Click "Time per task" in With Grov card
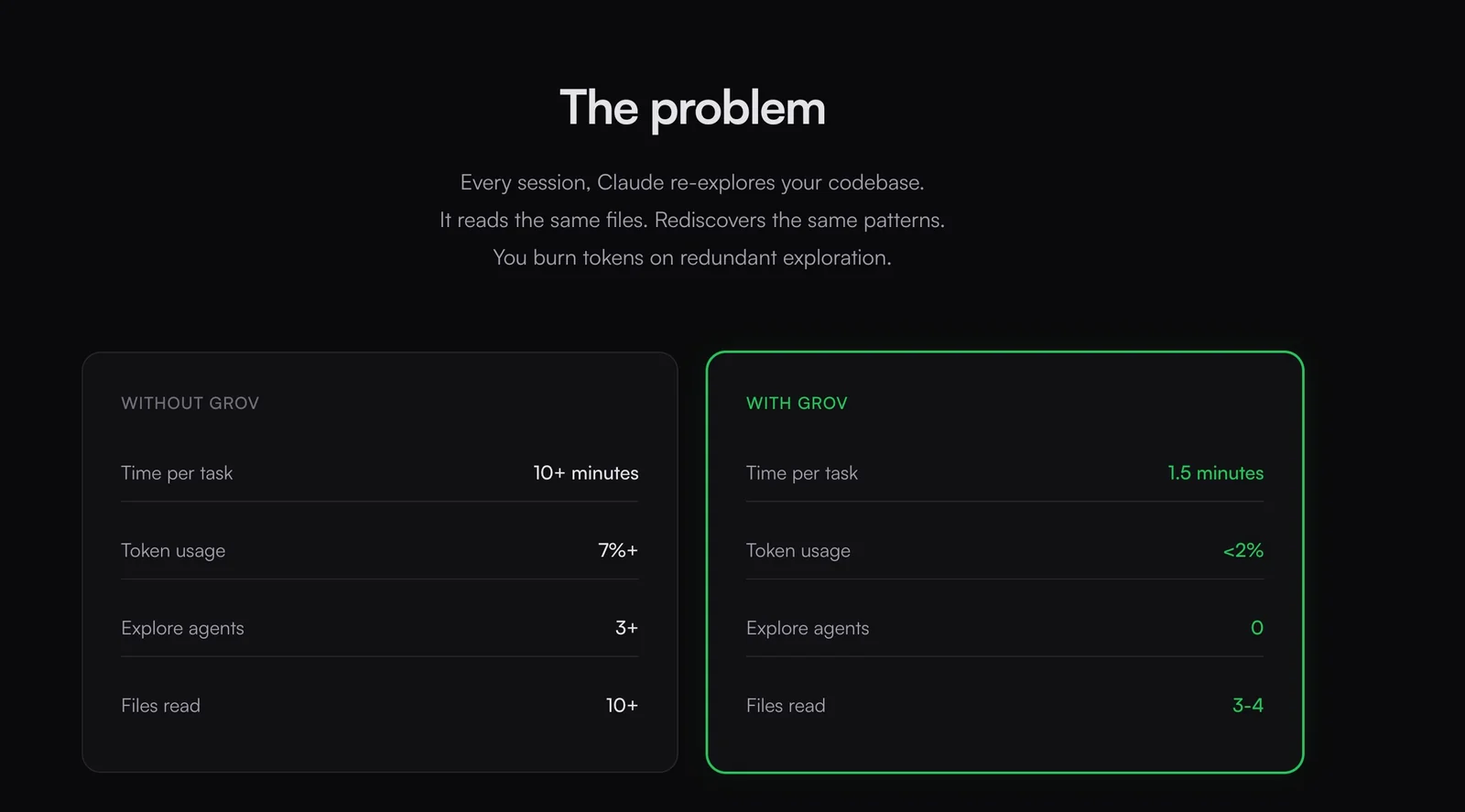This screenshot has width=1465, height=812. pyautogui.click(x=801, y=472)
